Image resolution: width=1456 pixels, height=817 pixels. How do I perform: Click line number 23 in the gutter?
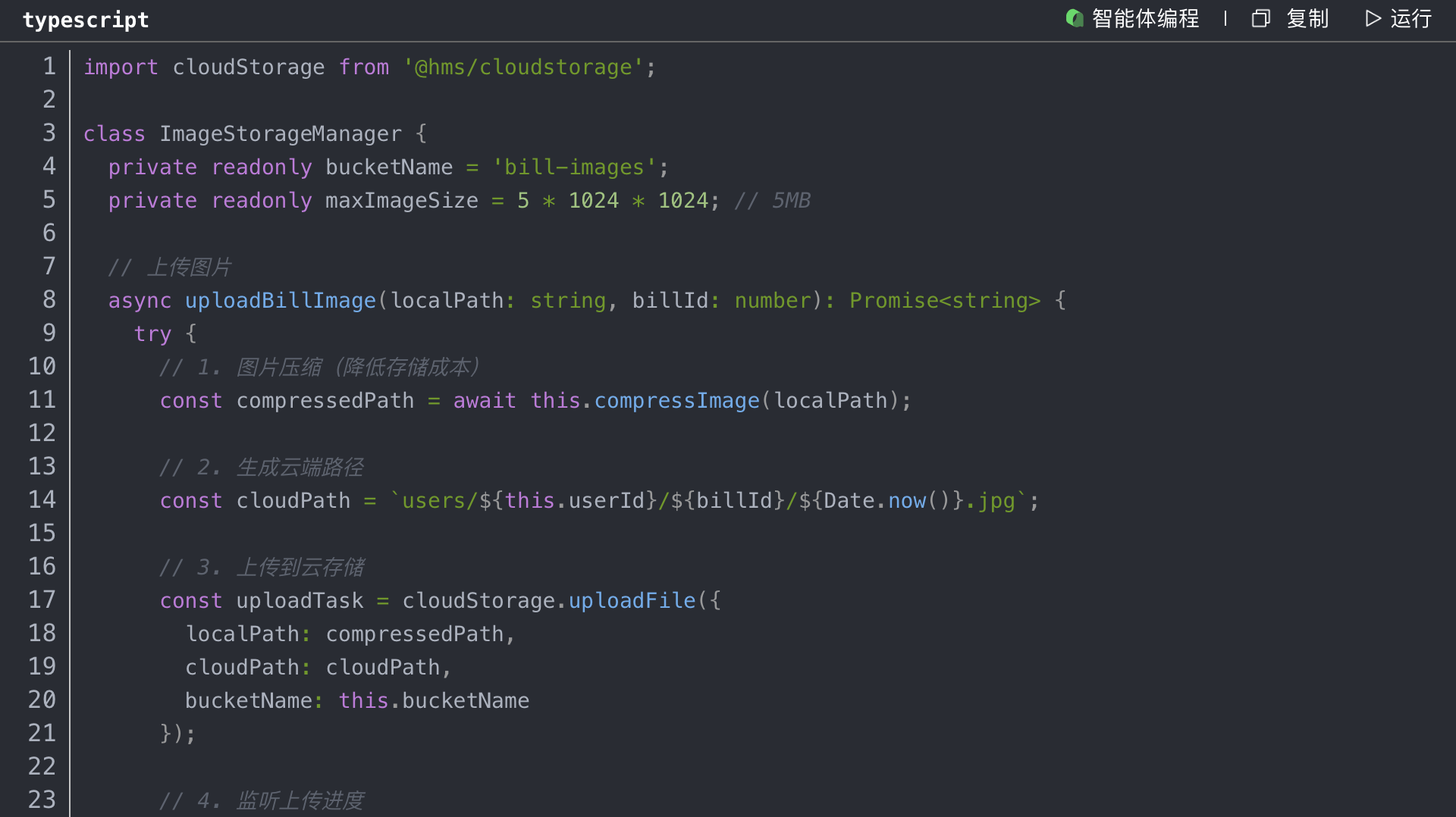pyautogui.click(x=42, y=800)
